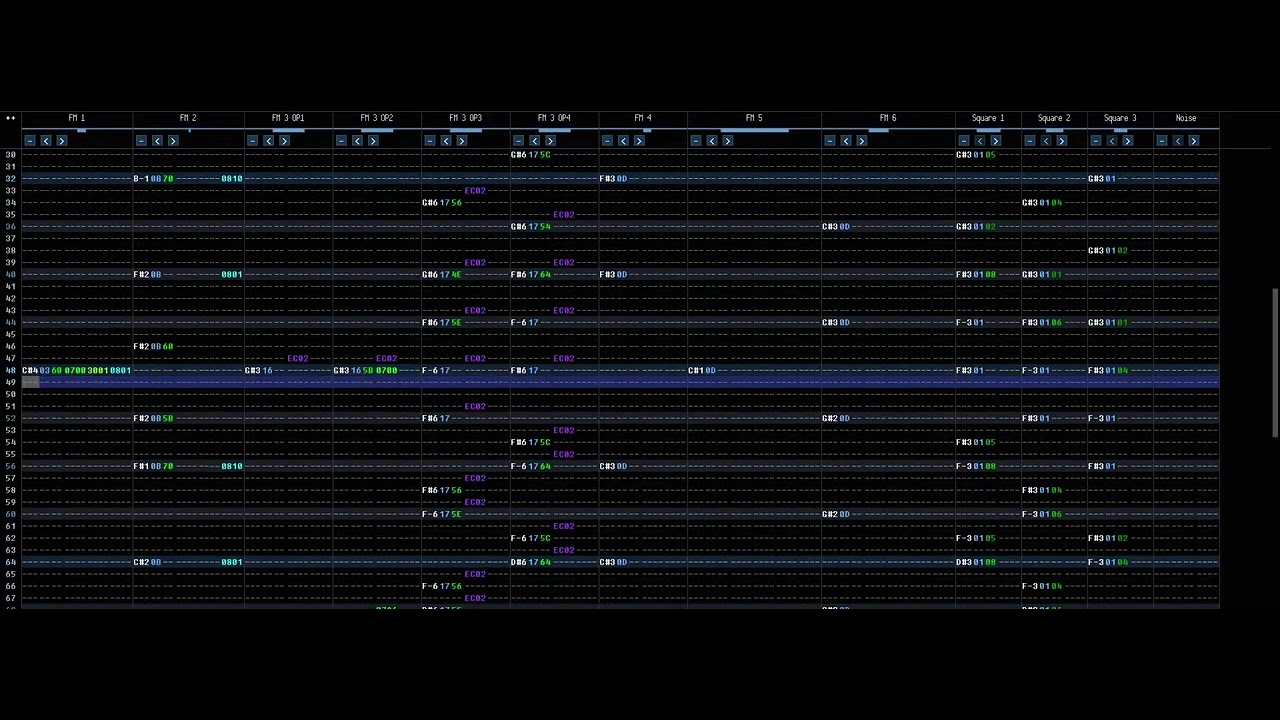Expand Noise columns with right arrow
The image size is (1280, 720).
click(x=1194, y=141)
